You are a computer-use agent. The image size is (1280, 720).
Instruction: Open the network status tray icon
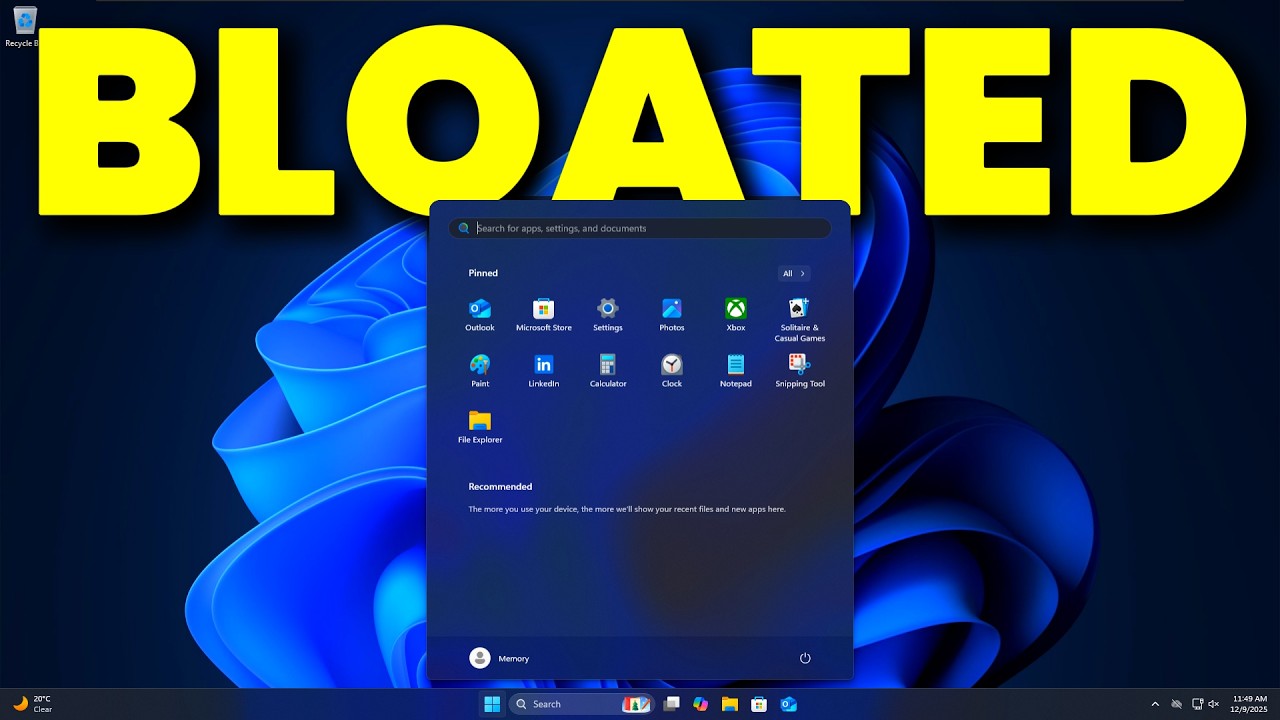coord(1197,704)
